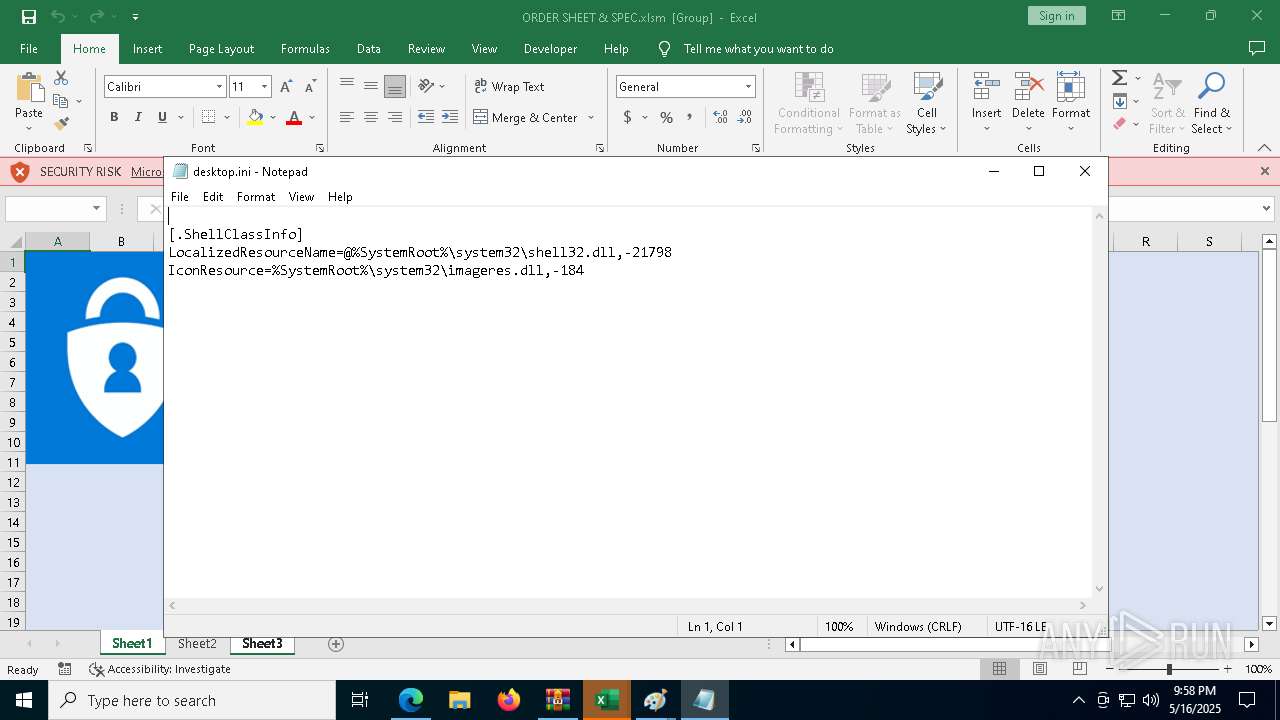Align text to the bottom

pos(395,87)
